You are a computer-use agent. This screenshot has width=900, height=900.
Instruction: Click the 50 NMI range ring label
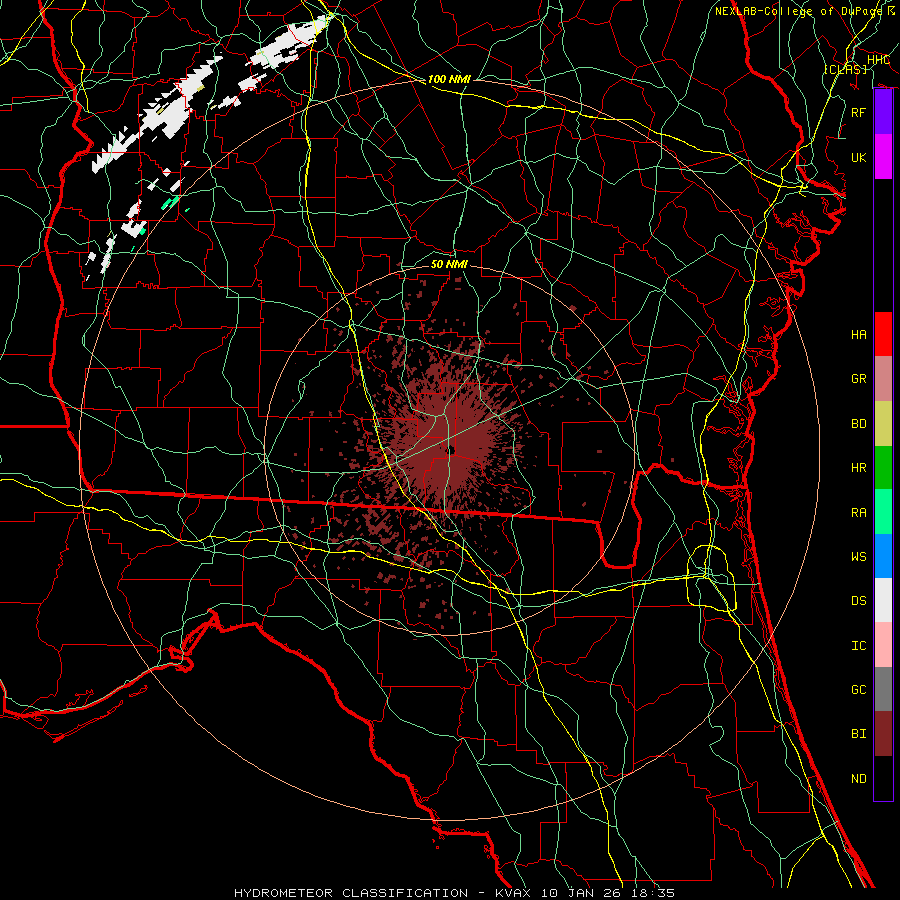point(449,264)
